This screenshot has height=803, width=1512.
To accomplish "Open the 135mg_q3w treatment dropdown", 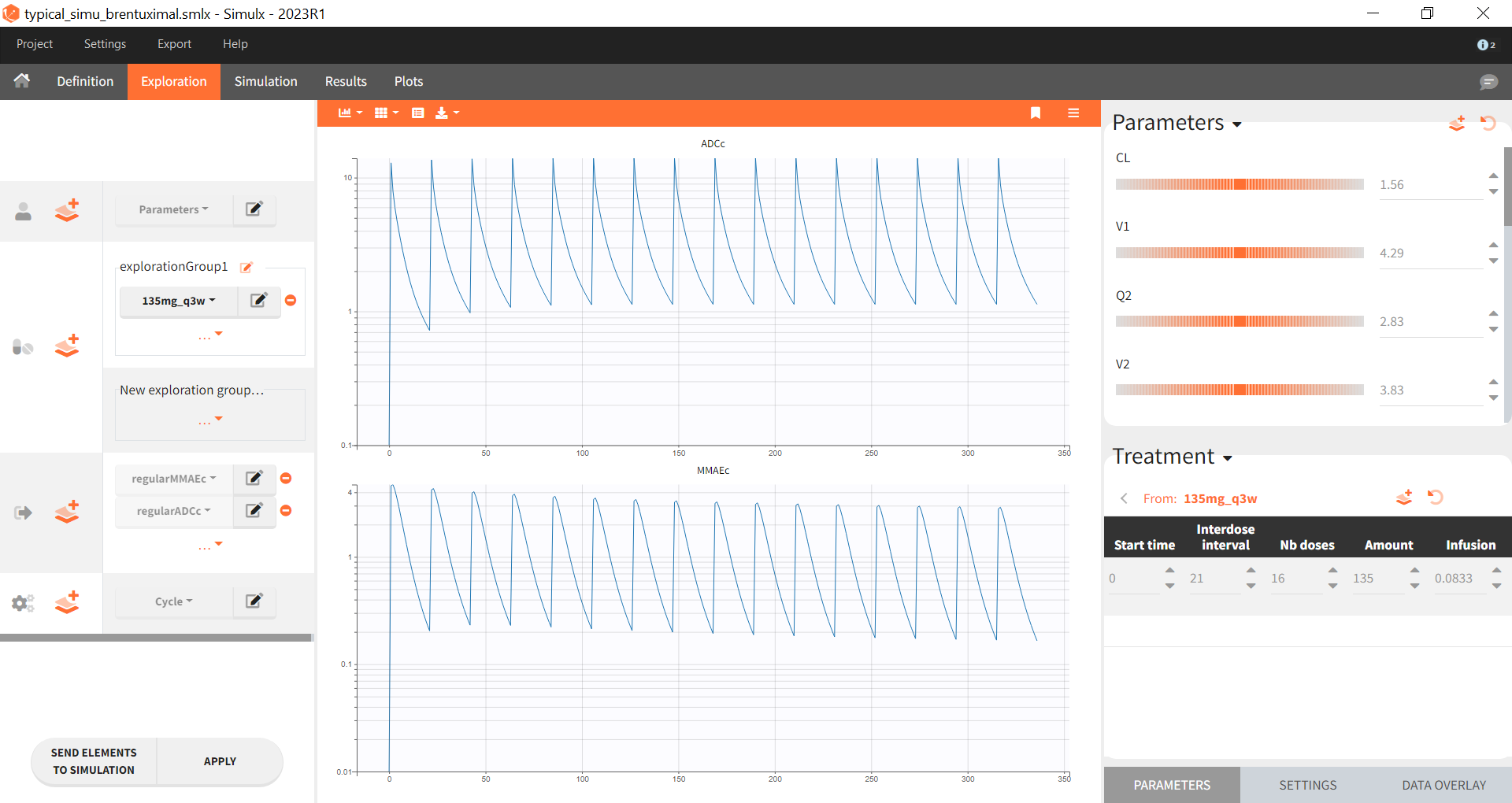I will (178, 301).
